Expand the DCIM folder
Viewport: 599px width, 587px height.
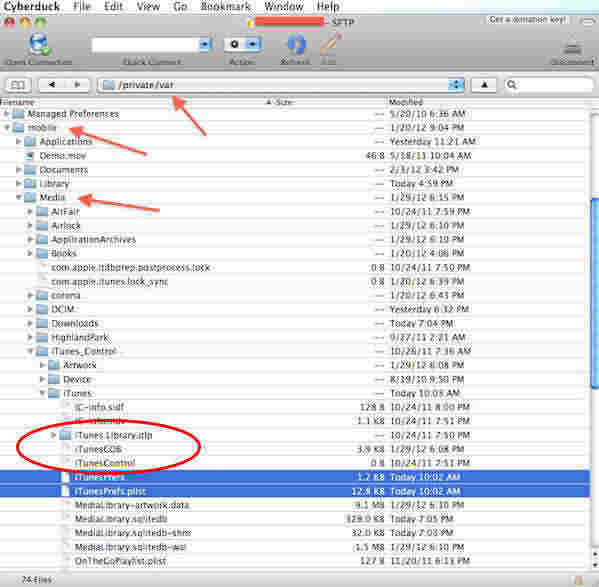point(30,309)
